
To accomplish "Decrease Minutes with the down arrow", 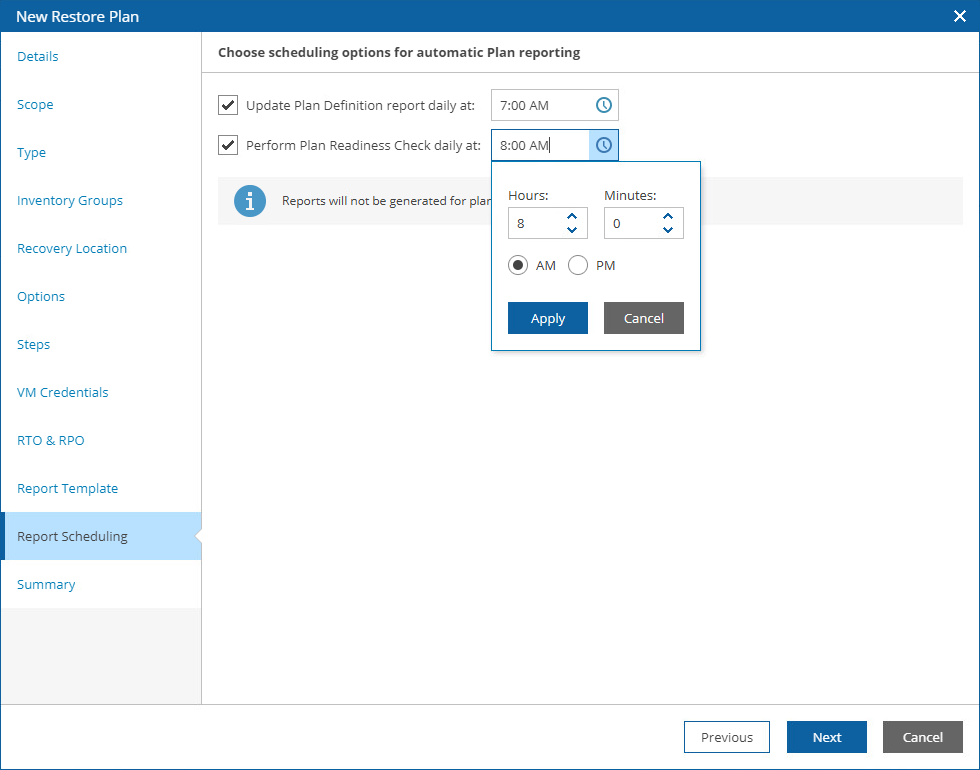I will [x=668, y=230].
